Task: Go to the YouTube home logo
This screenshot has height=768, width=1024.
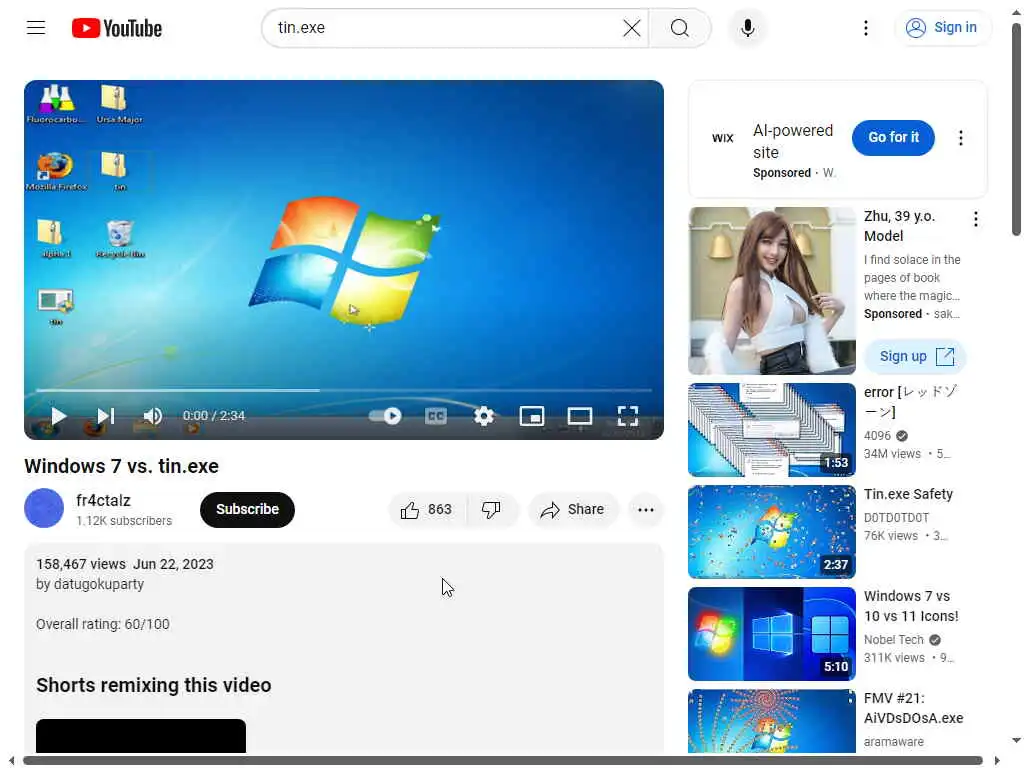Action: click(117, 28)
